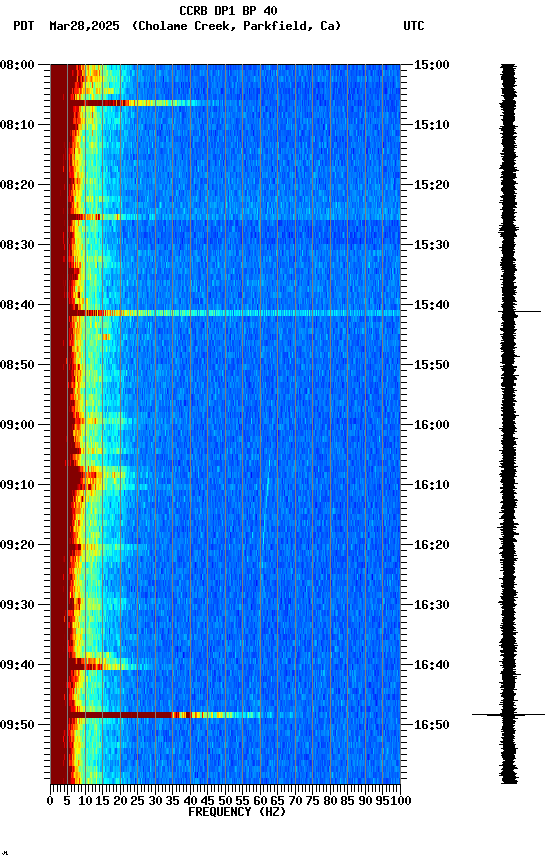
Task: Click the '40' frequency axis tick label
Action: 190,801
